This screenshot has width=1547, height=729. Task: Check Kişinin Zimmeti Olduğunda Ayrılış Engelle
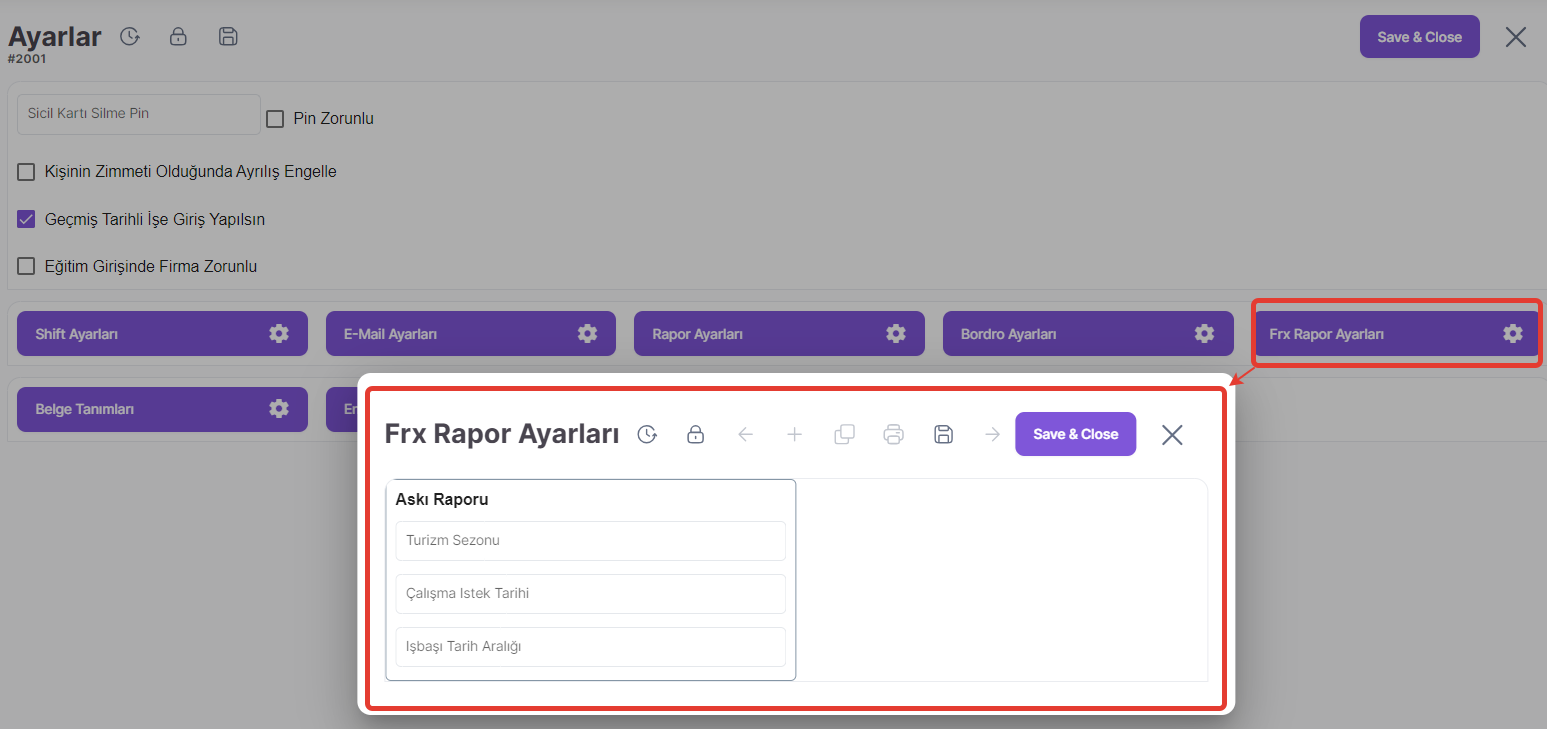click(x=27, y=172)
